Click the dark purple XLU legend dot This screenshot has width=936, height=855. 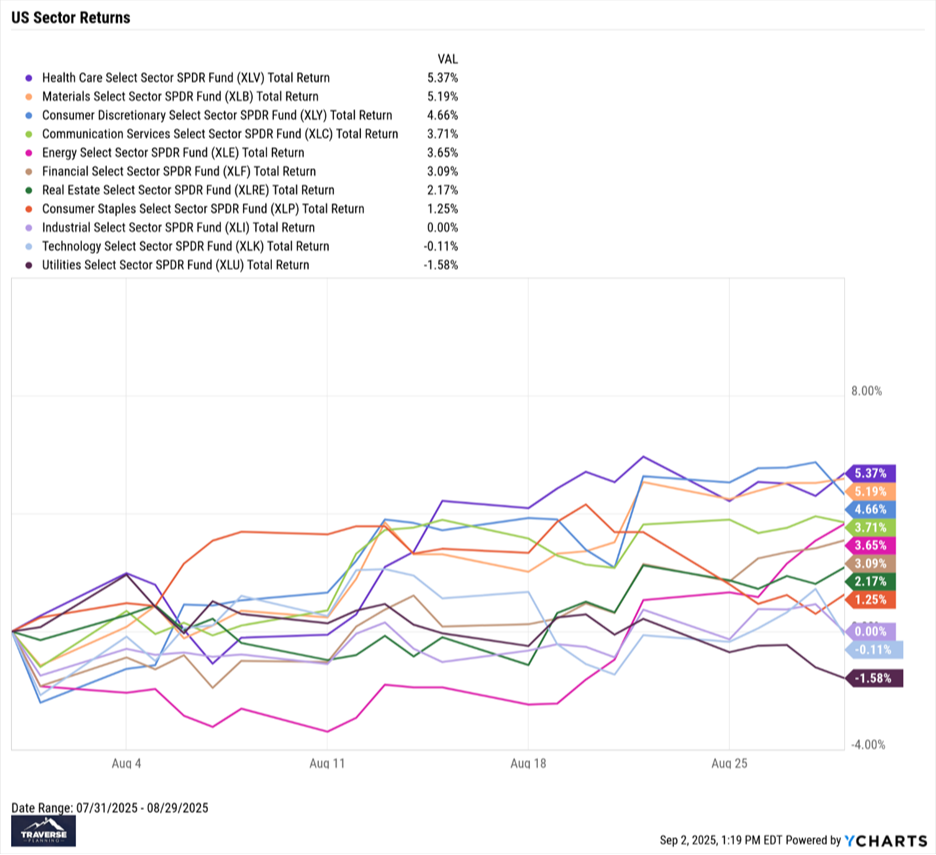pyautogui.click(x=29, y=265)
